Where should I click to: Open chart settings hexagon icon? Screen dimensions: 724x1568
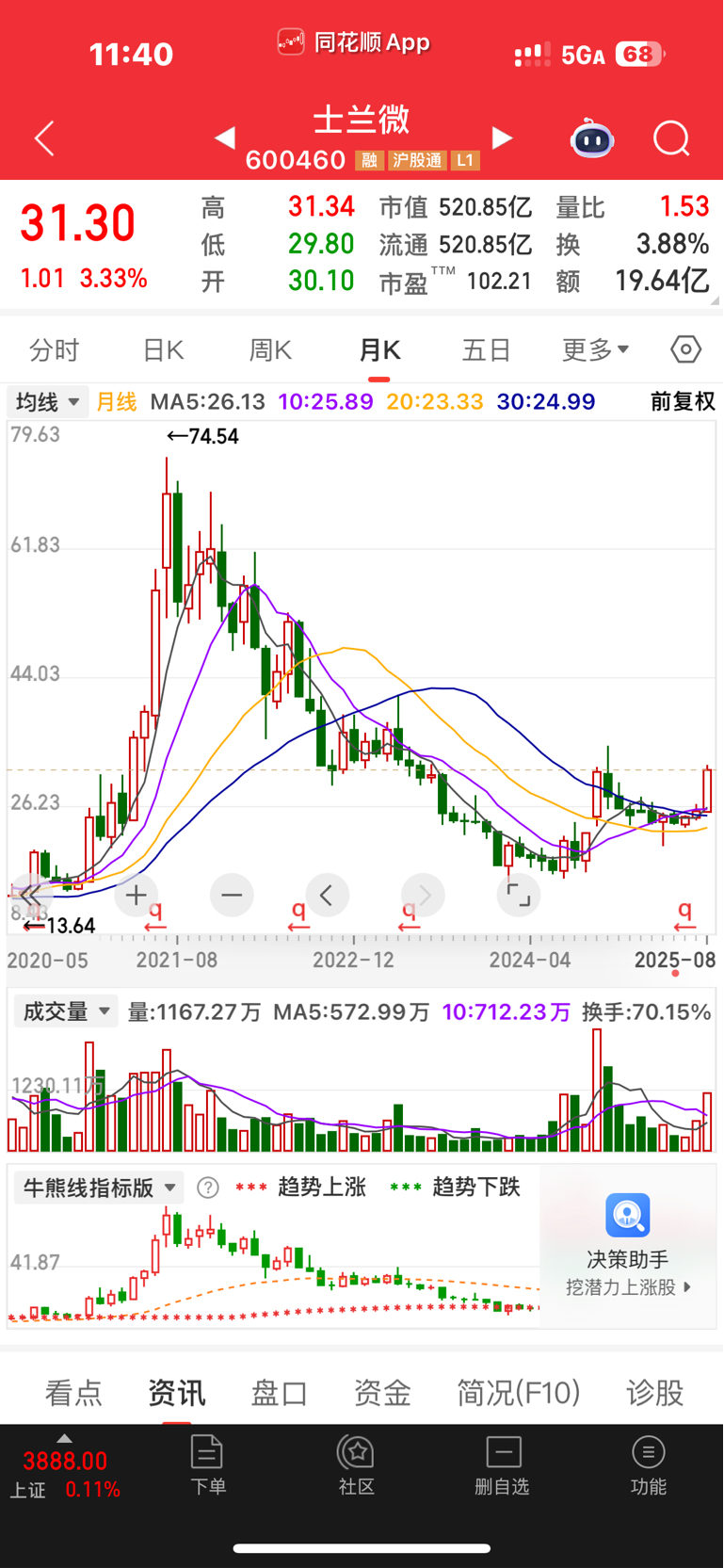click(x=686, y=349)
